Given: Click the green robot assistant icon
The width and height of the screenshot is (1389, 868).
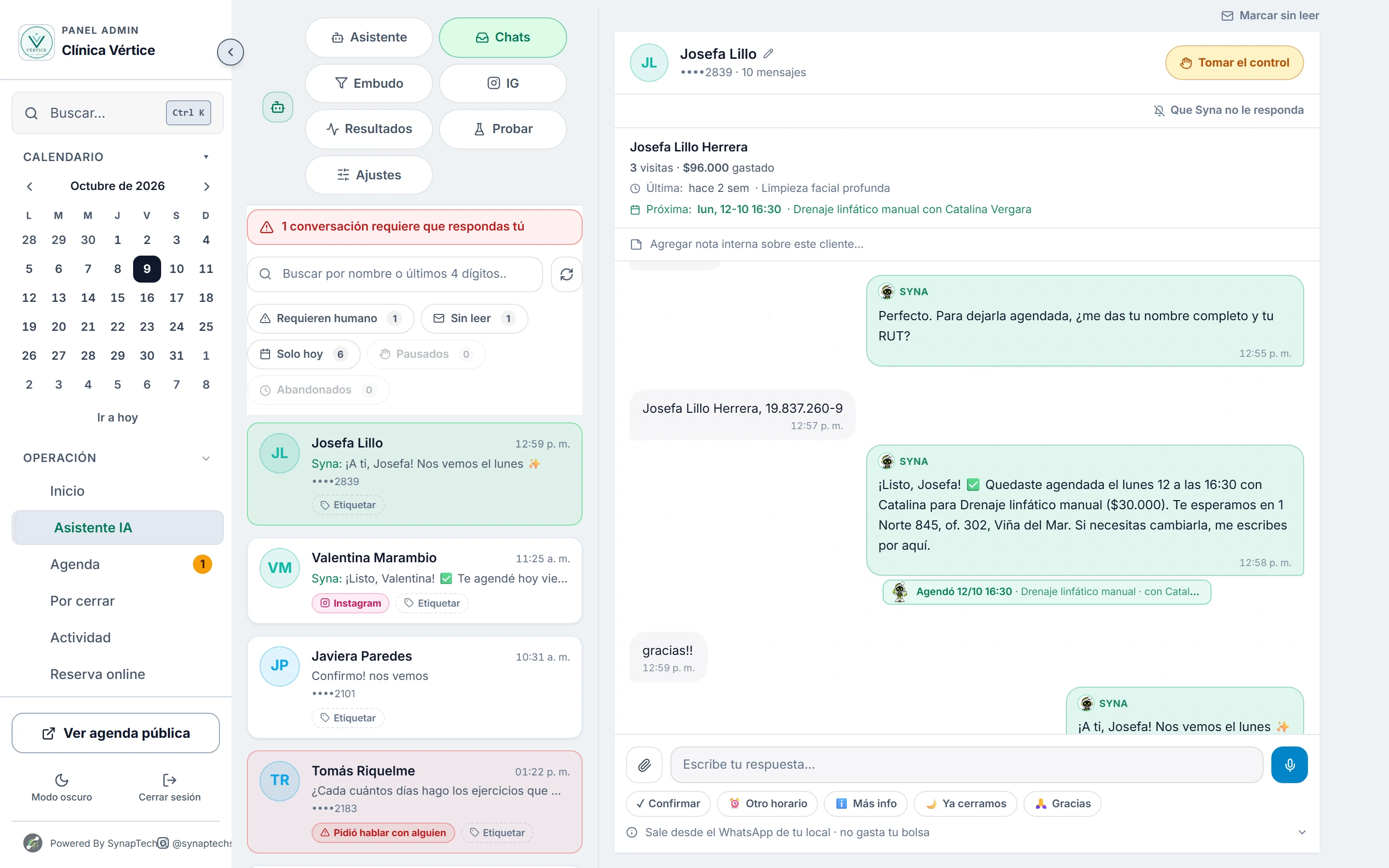Looking at the screenshot, I should (278, 107).
